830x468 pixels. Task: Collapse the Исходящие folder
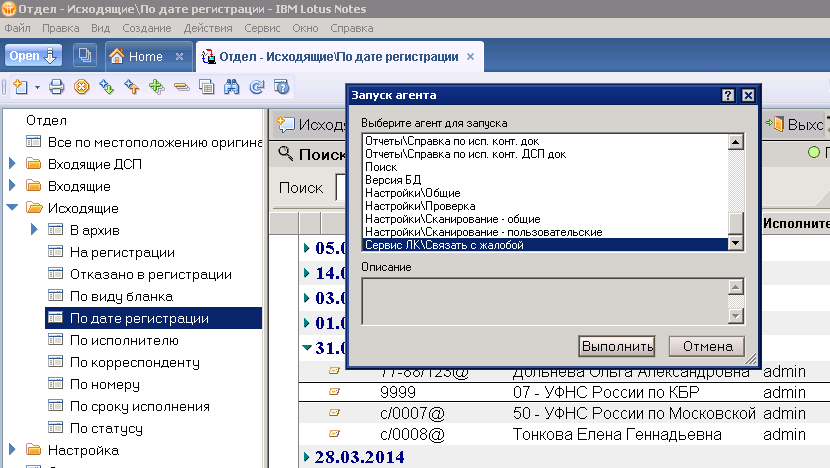tap(12, 208)
